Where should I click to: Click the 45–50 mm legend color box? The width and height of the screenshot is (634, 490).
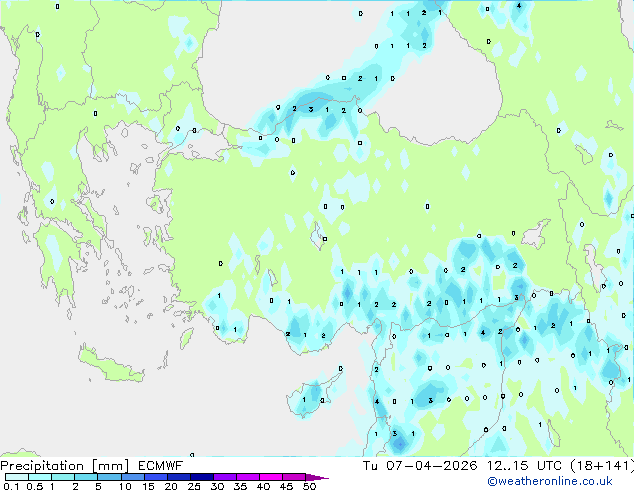(294, 477)
